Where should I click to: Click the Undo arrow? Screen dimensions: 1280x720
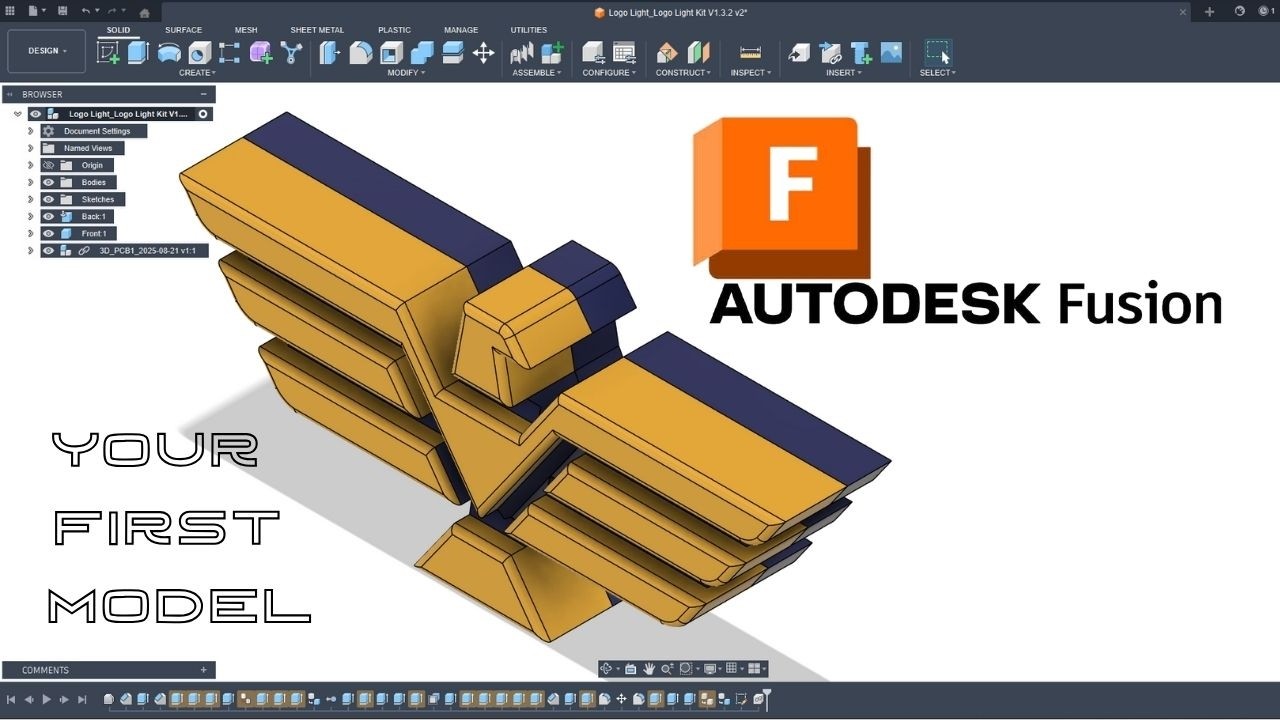[86, 11]
